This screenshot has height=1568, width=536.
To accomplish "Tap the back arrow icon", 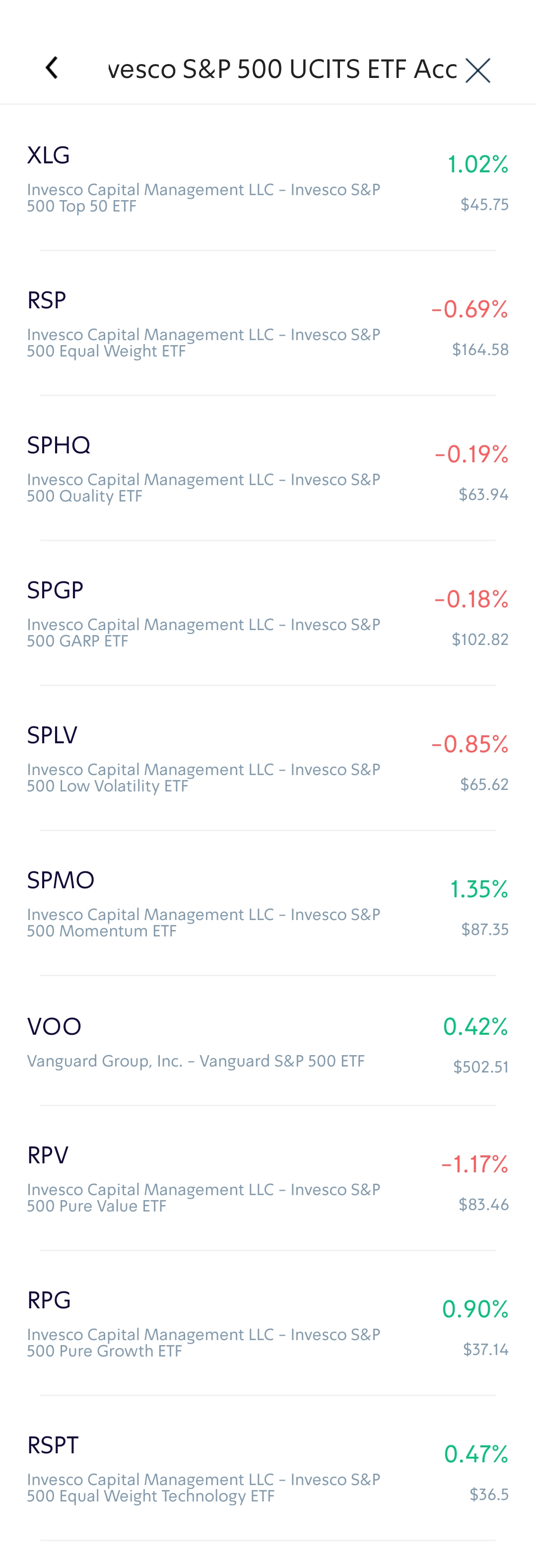I will [52, 68].
